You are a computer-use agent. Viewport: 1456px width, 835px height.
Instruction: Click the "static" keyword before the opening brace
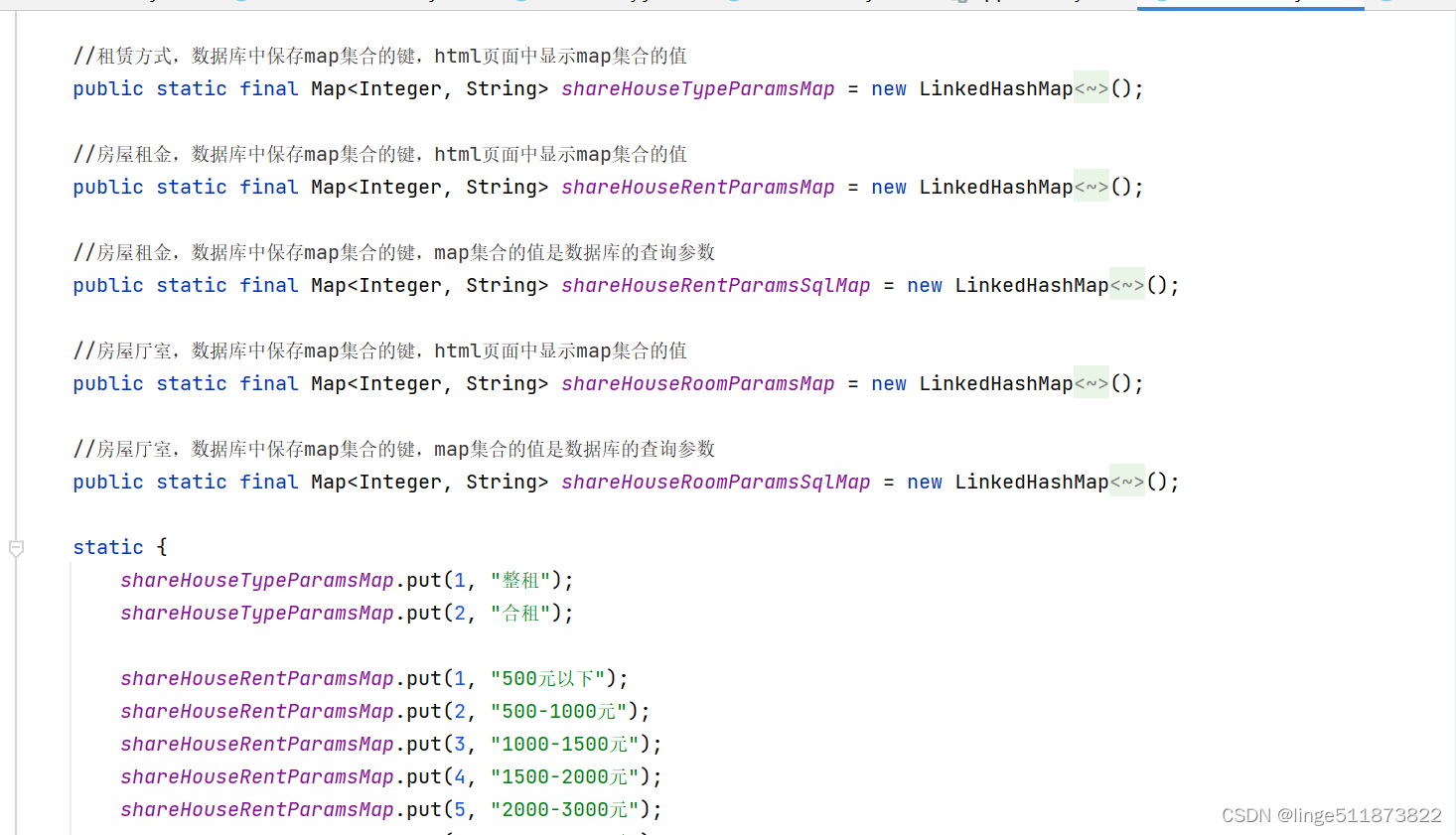click(108, 548)
